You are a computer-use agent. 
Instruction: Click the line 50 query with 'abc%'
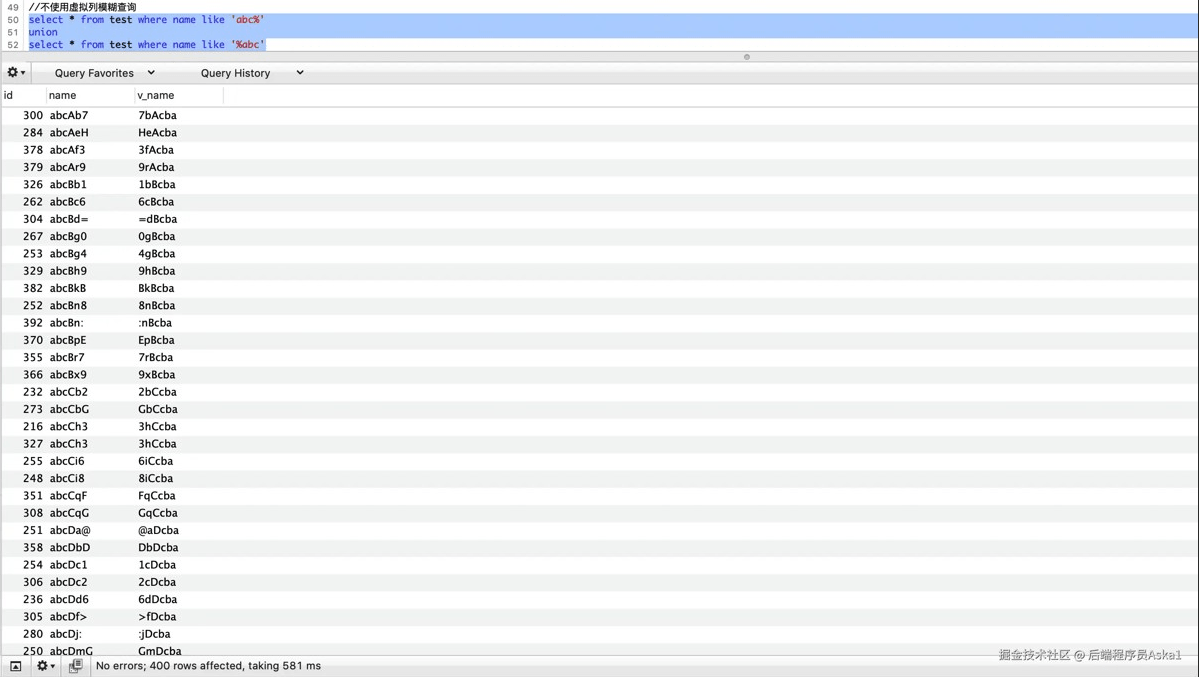[x=147, y=20]
